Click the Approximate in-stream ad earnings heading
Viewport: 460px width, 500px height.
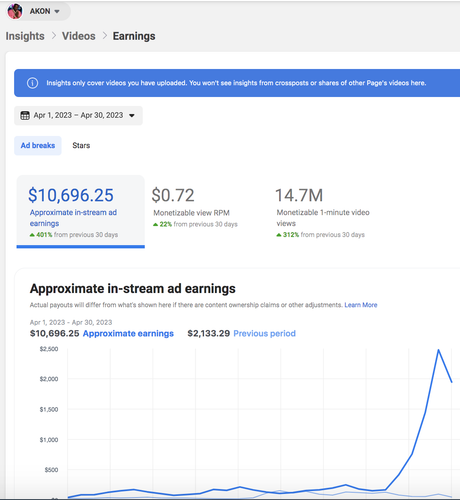pos(133,289)
